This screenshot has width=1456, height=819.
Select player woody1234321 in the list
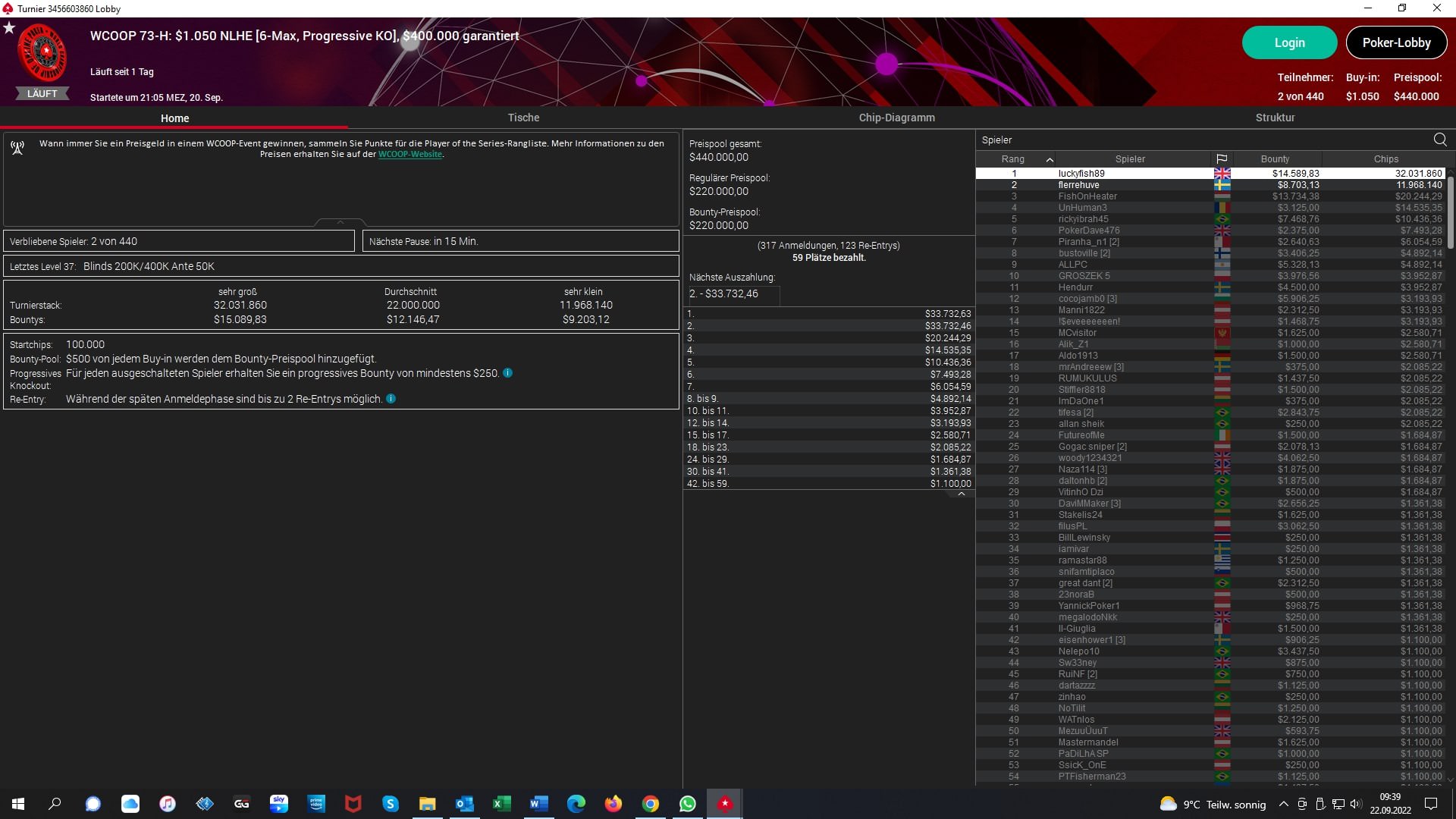tap(1210, 458)
